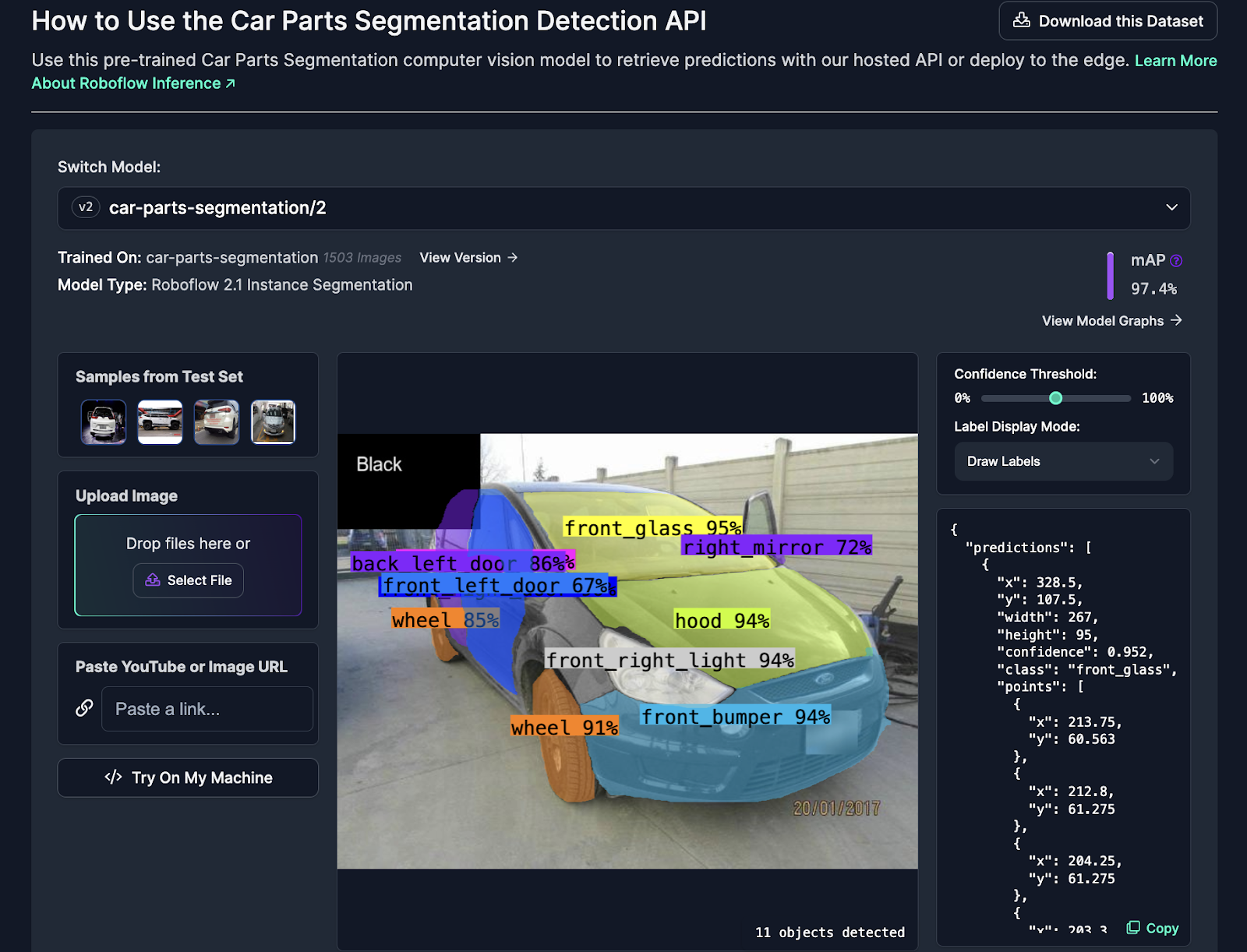Click the code brackets icon on Try On My Machine
This screenshot has width=1247, height=952.
pyautogui.click(x=113, y=777)
